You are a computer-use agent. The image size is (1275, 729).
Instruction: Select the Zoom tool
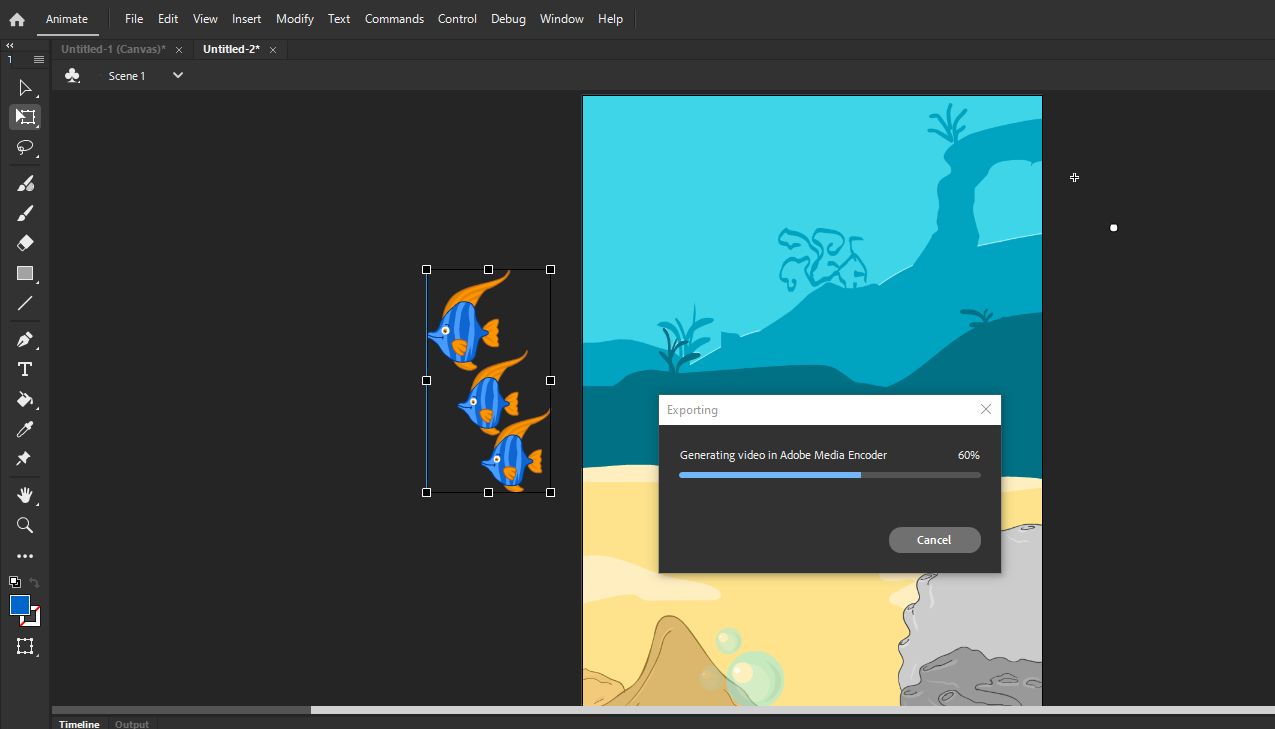click(x=25, y=525)
